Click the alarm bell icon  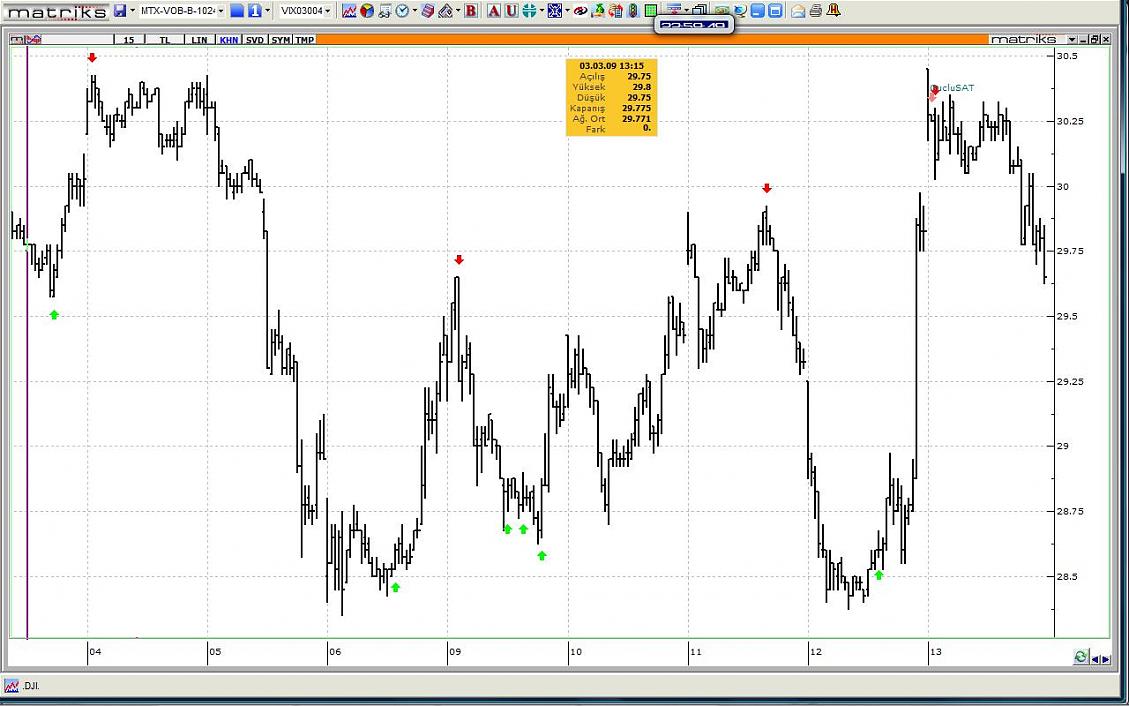[x=834, y=11]
